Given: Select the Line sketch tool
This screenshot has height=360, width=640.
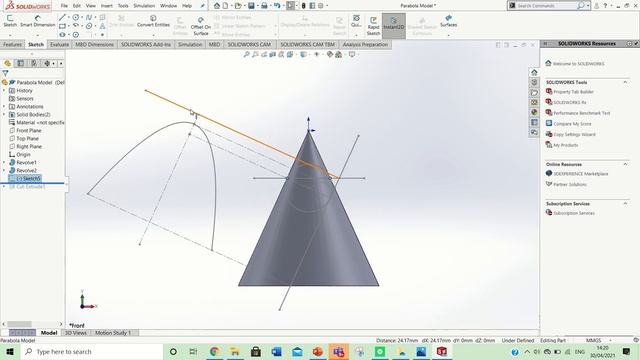Looking at the screenshot, I should point(62,17).
